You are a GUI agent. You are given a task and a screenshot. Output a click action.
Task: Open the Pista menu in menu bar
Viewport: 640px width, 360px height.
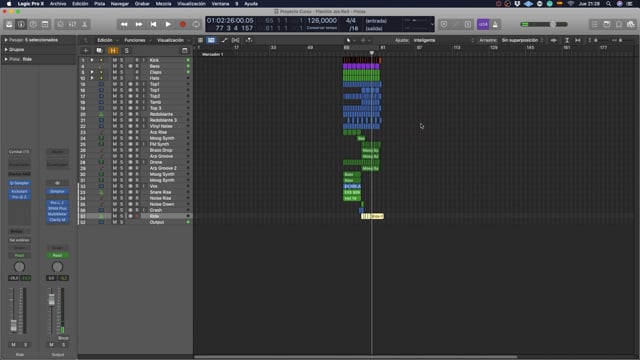pyautogui.click(x=100, y=4)
